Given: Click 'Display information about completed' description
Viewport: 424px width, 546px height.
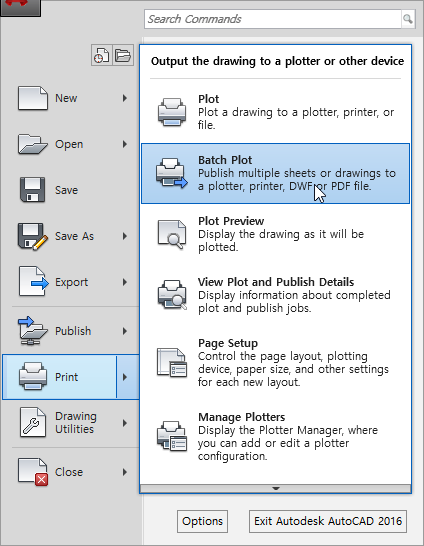Looking at the screenshot, I should 294,302.
